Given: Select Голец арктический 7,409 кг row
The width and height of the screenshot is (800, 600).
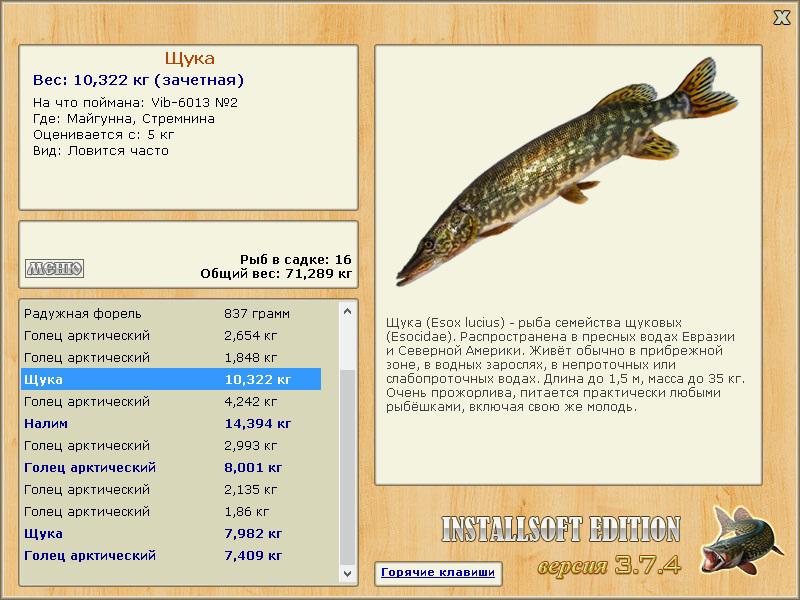Looking at the screenshot, I should pos(171,555).
